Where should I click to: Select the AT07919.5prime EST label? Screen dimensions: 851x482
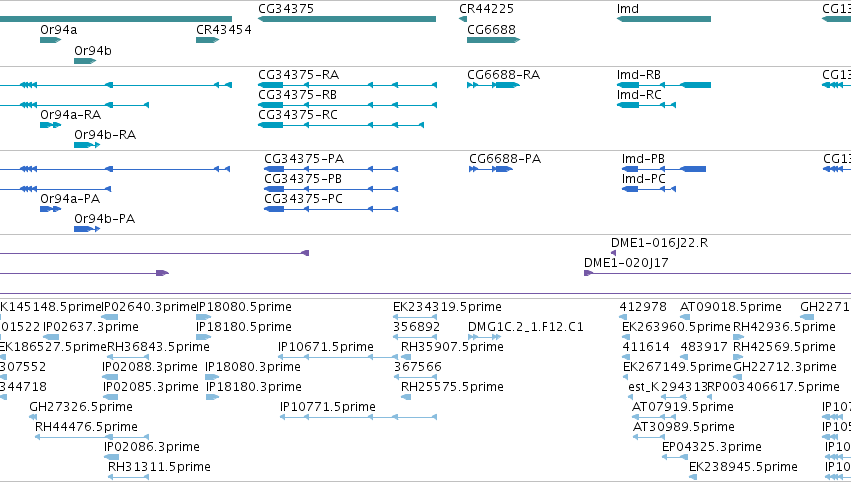point(683,408)
